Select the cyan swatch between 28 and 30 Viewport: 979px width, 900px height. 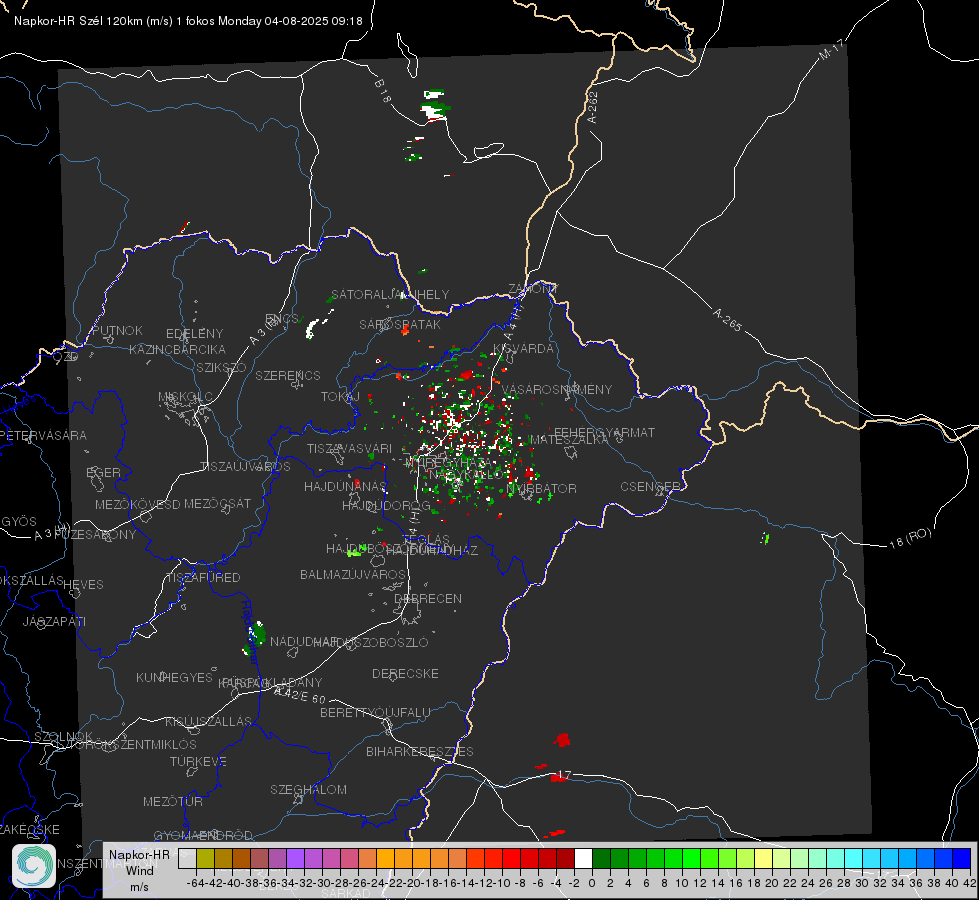coord(854,858)
